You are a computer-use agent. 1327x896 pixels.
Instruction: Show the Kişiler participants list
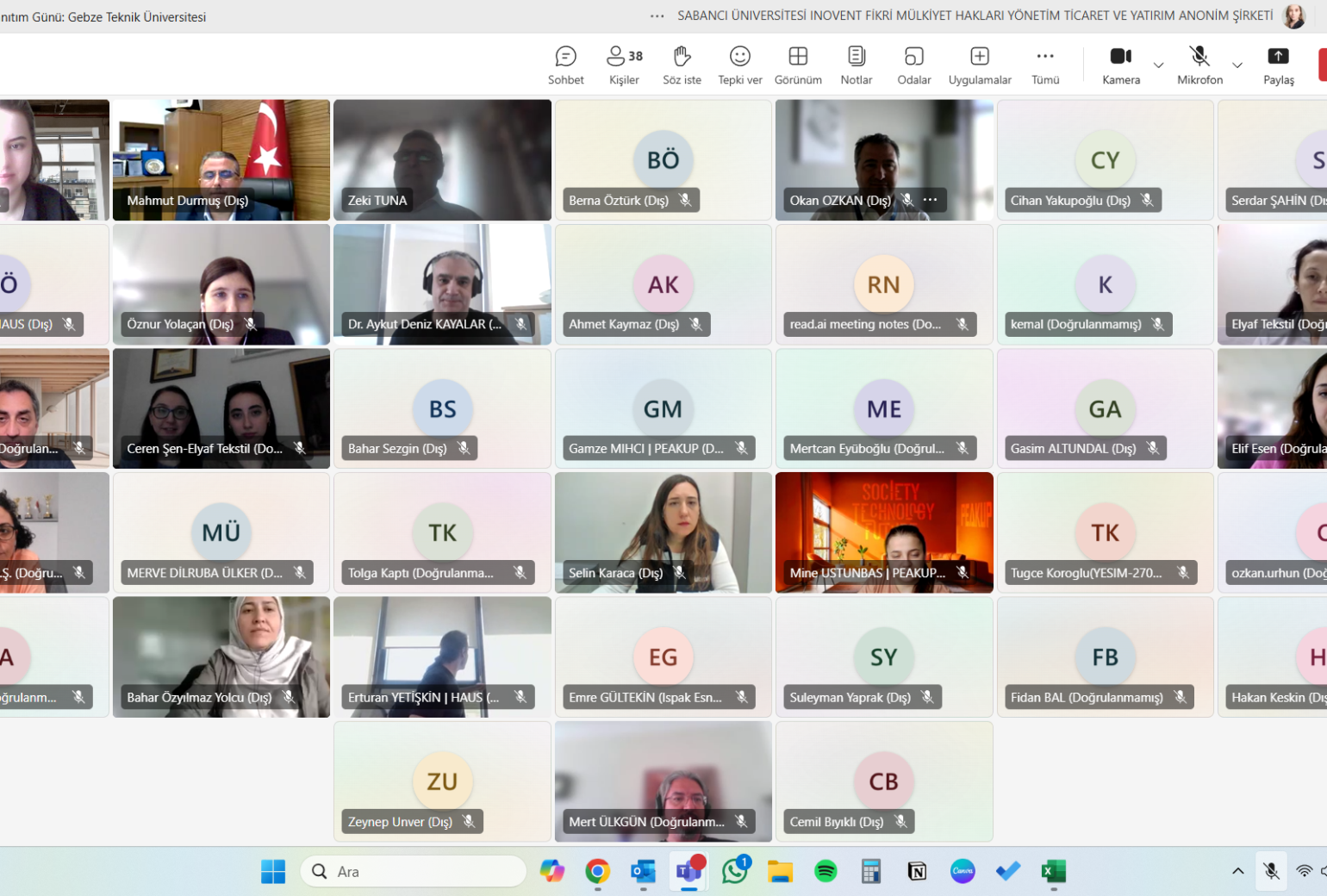(x=625, y=65)
